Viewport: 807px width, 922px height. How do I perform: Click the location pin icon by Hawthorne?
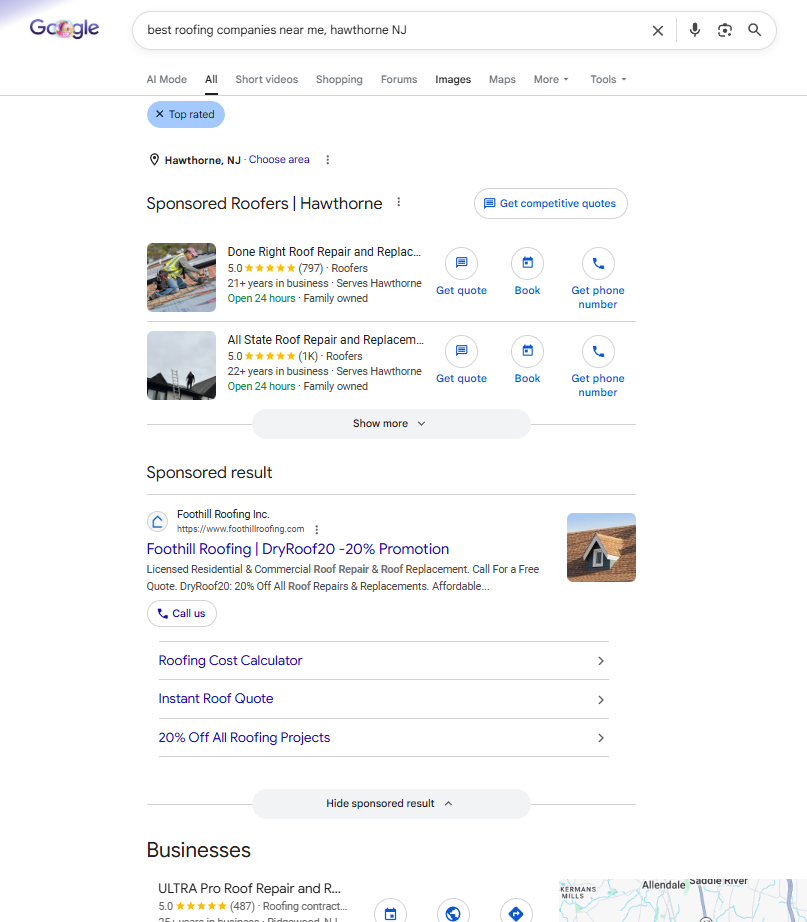coord(154,160)
